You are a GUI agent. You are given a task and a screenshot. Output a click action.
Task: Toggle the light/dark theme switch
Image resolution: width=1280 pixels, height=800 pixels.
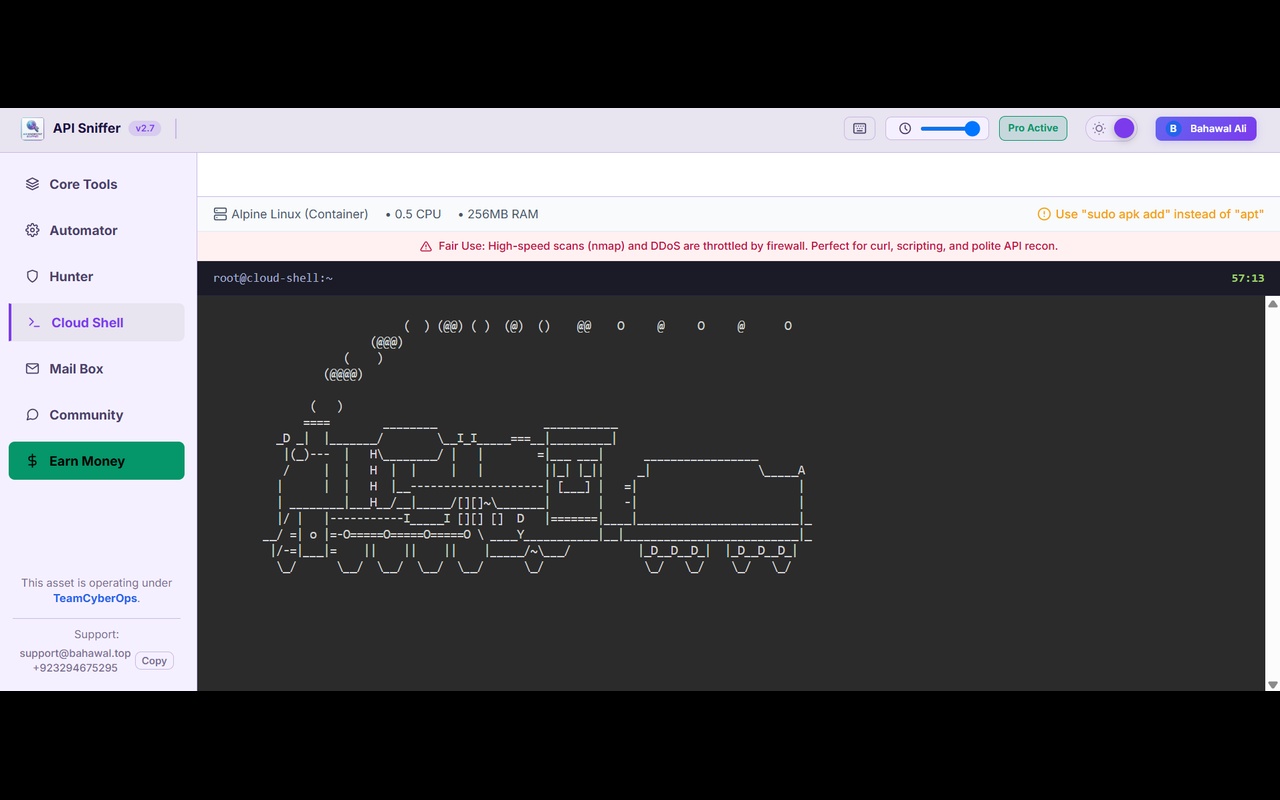pyautogui.click(x=1112, y=128)
